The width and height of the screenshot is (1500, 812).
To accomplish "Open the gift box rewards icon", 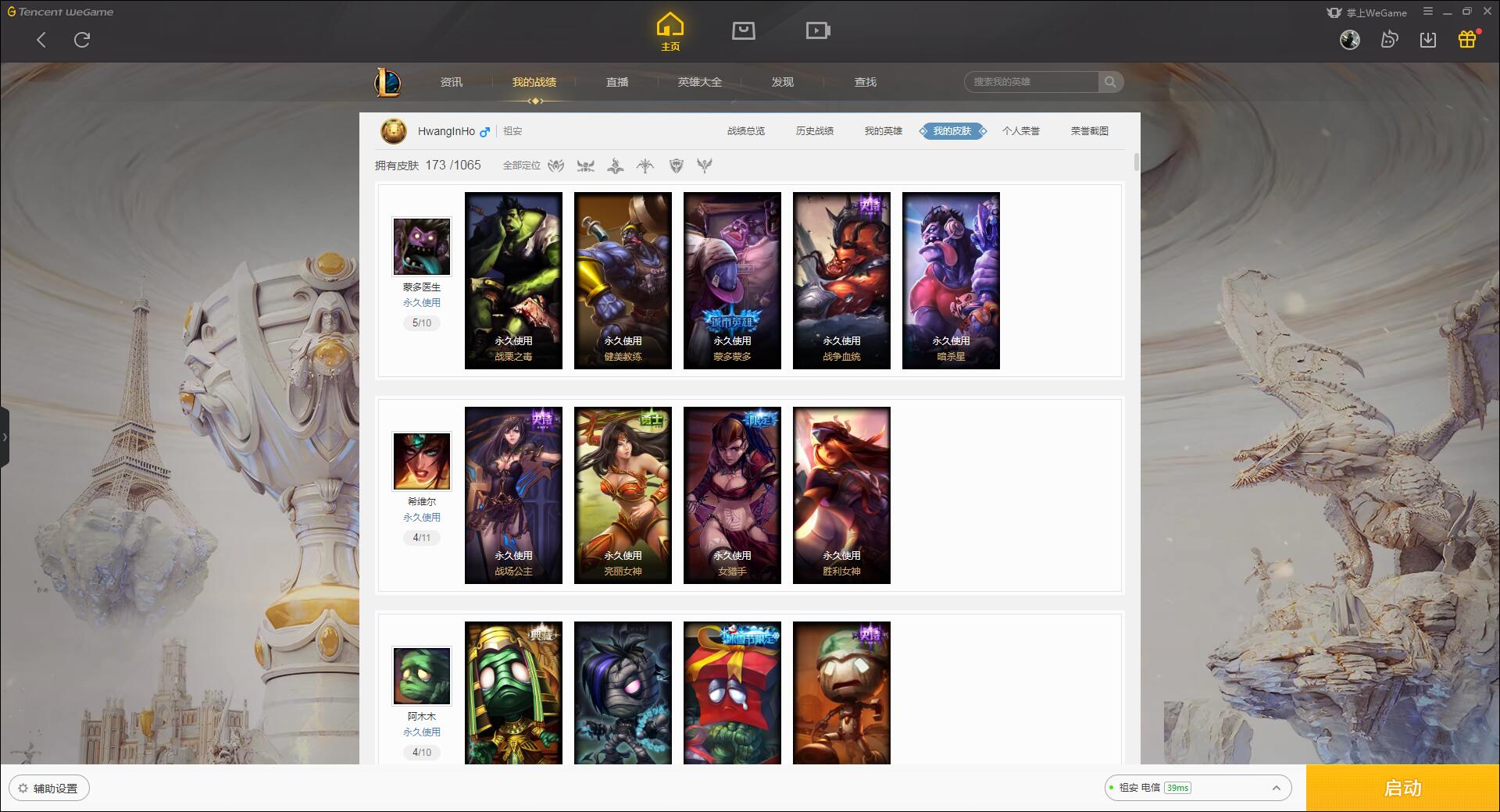I will pos(1467,39).
